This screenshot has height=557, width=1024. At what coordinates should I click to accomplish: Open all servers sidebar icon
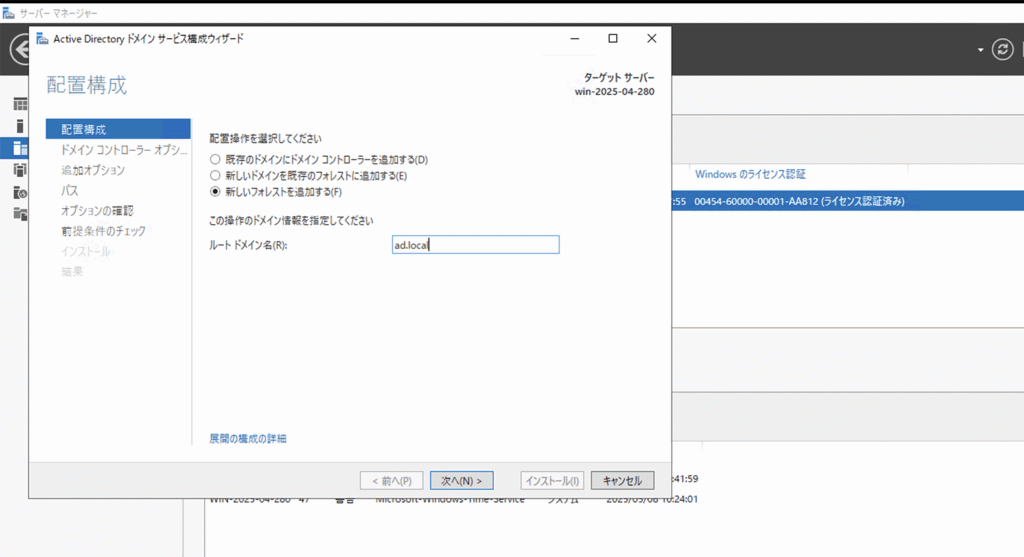point(20,148)
